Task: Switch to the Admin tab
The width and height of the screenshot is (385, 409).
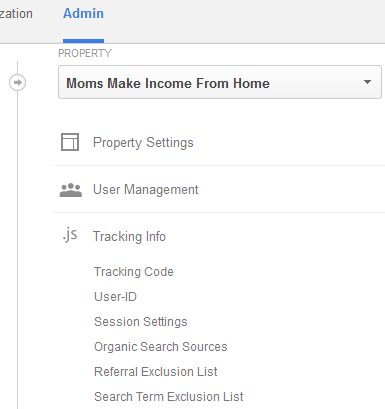Action: click(x=83, y=14)
